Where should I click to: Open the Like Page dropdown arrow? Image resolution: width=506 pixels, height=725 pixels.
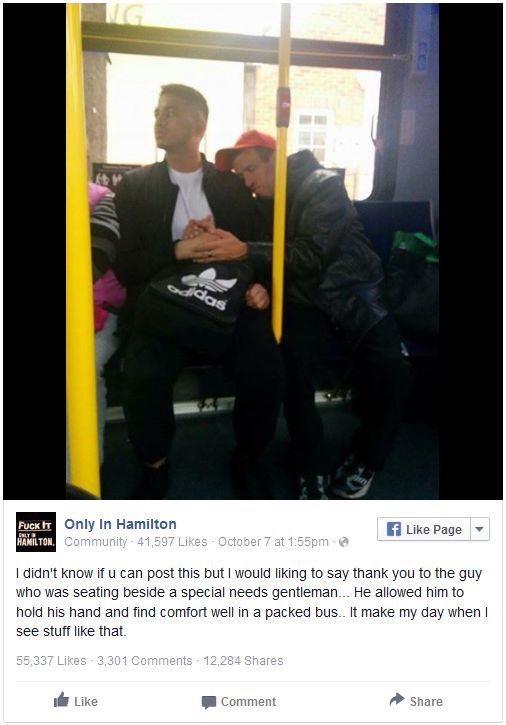(x=480, y=529)
